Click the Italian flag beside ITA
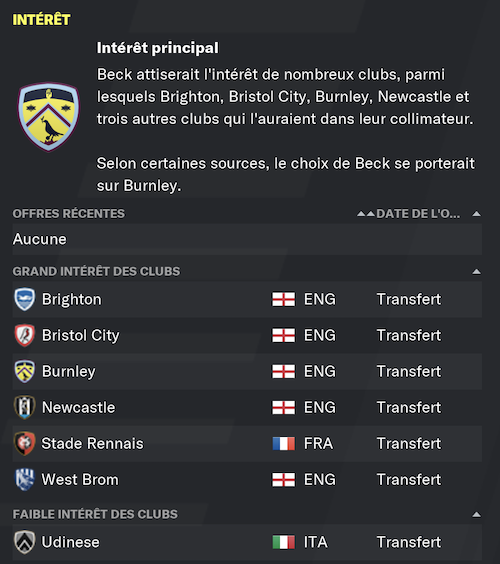Screen dimensions: 500x564 click(283, 542)
